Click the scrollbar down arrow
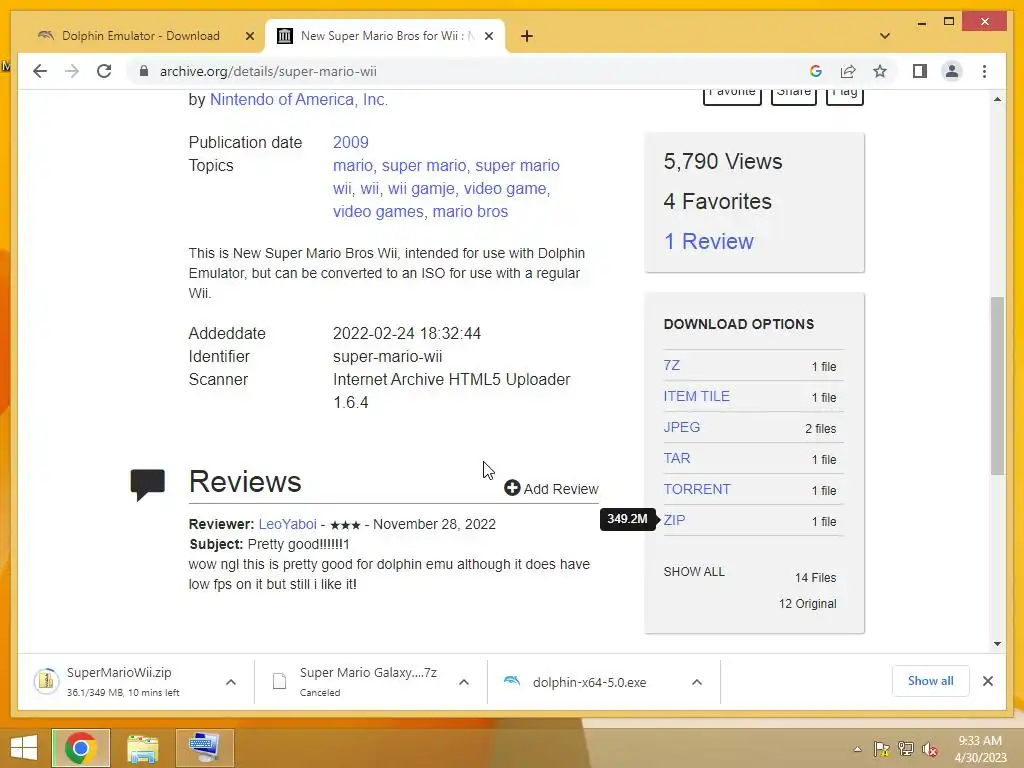The image size is (1024, 768). pos(997,644)
